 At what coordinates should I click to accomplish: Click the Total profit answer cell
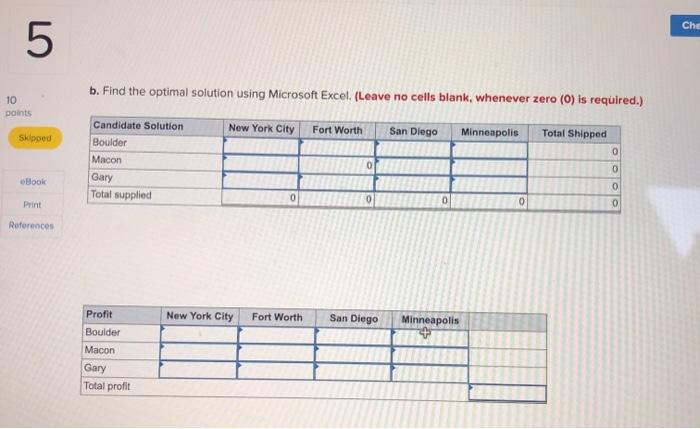[x=507, y=393]
